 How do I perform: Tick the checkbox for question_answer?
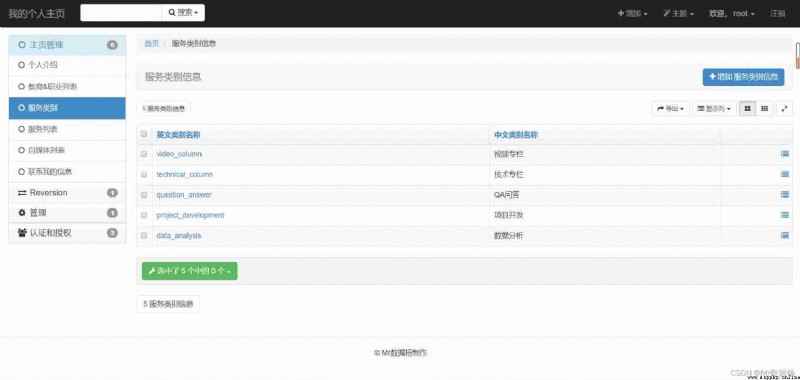pos(144,195)
